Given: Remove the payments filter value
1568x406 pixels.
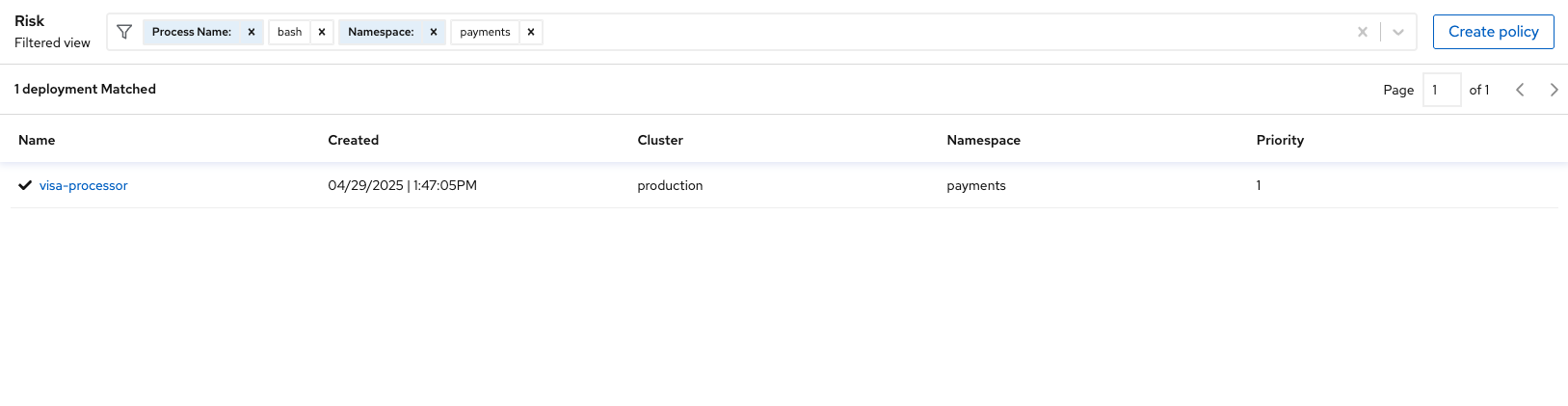Looking at the screenshot, I should point(531,32).
